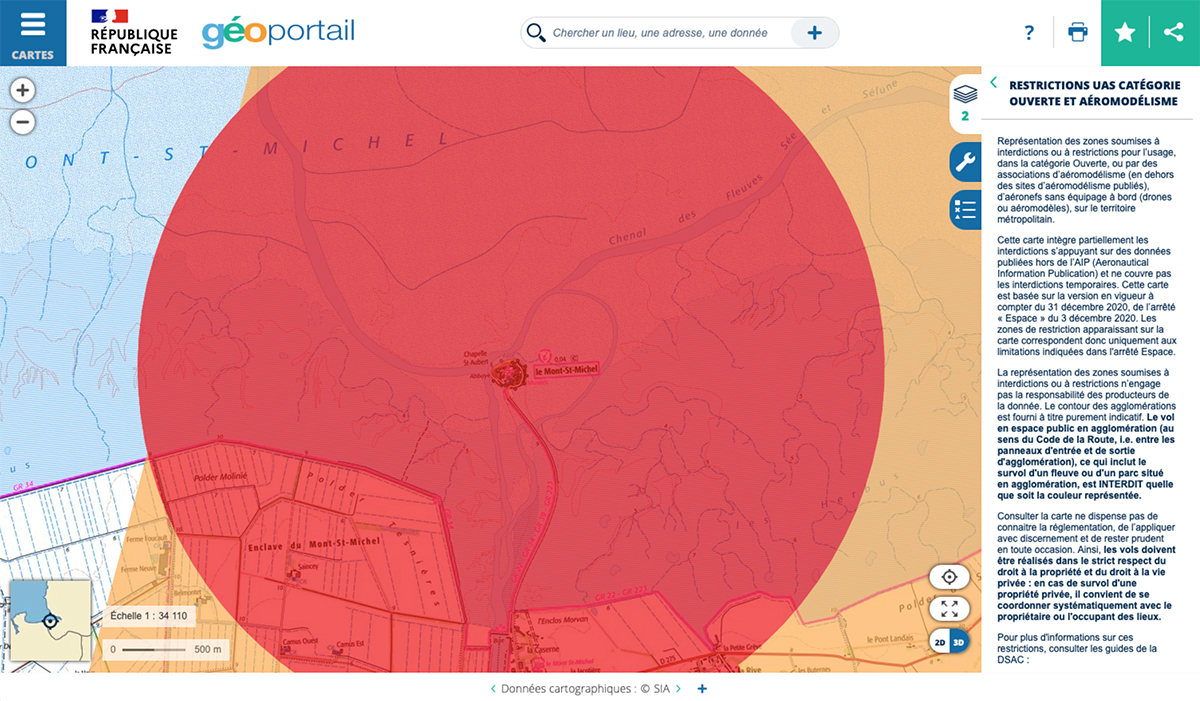Click the overview minimap thumbnail
Viewport: 1200px width, 701px height.
pos(50,622)
